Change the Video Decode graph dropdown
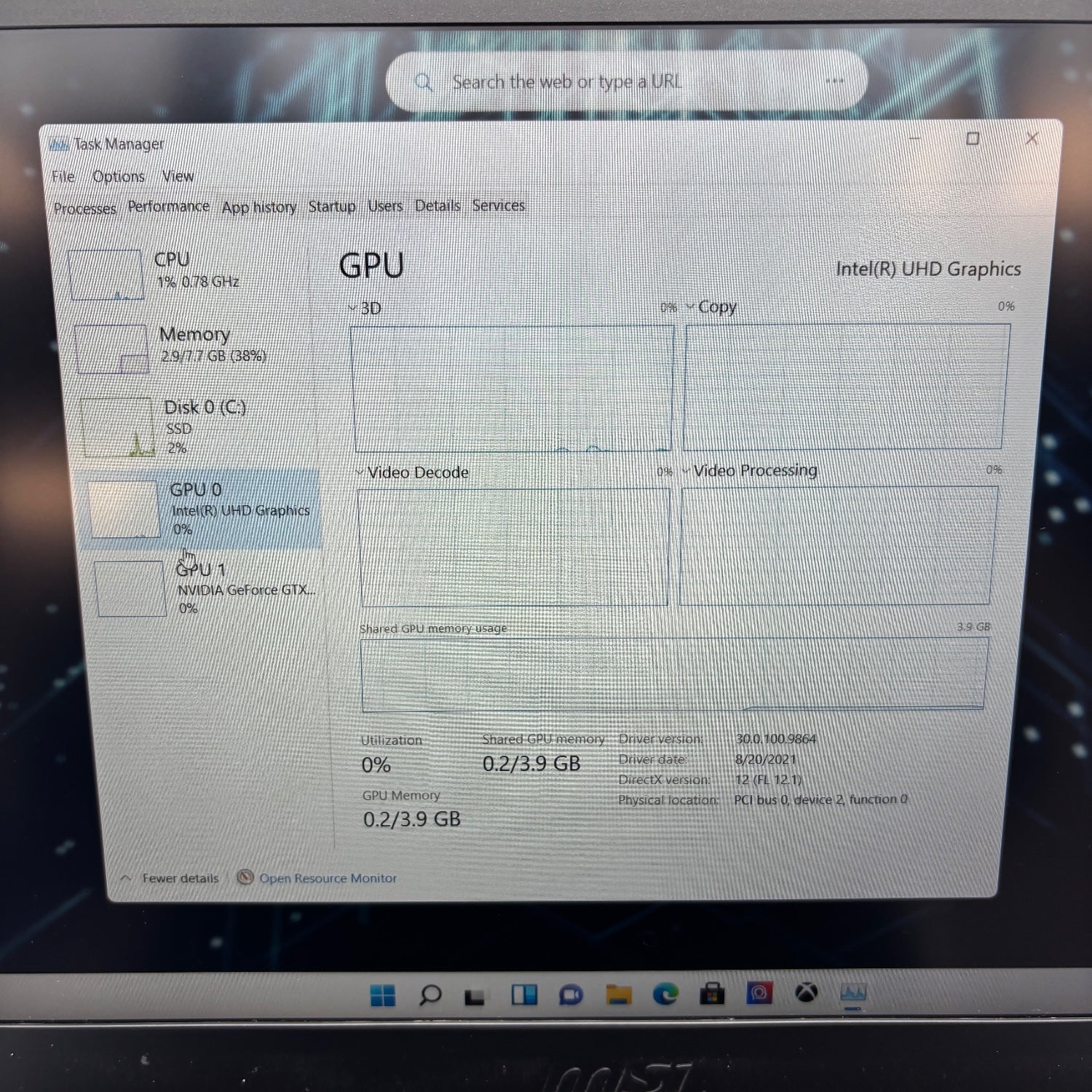 pos(360,472)
